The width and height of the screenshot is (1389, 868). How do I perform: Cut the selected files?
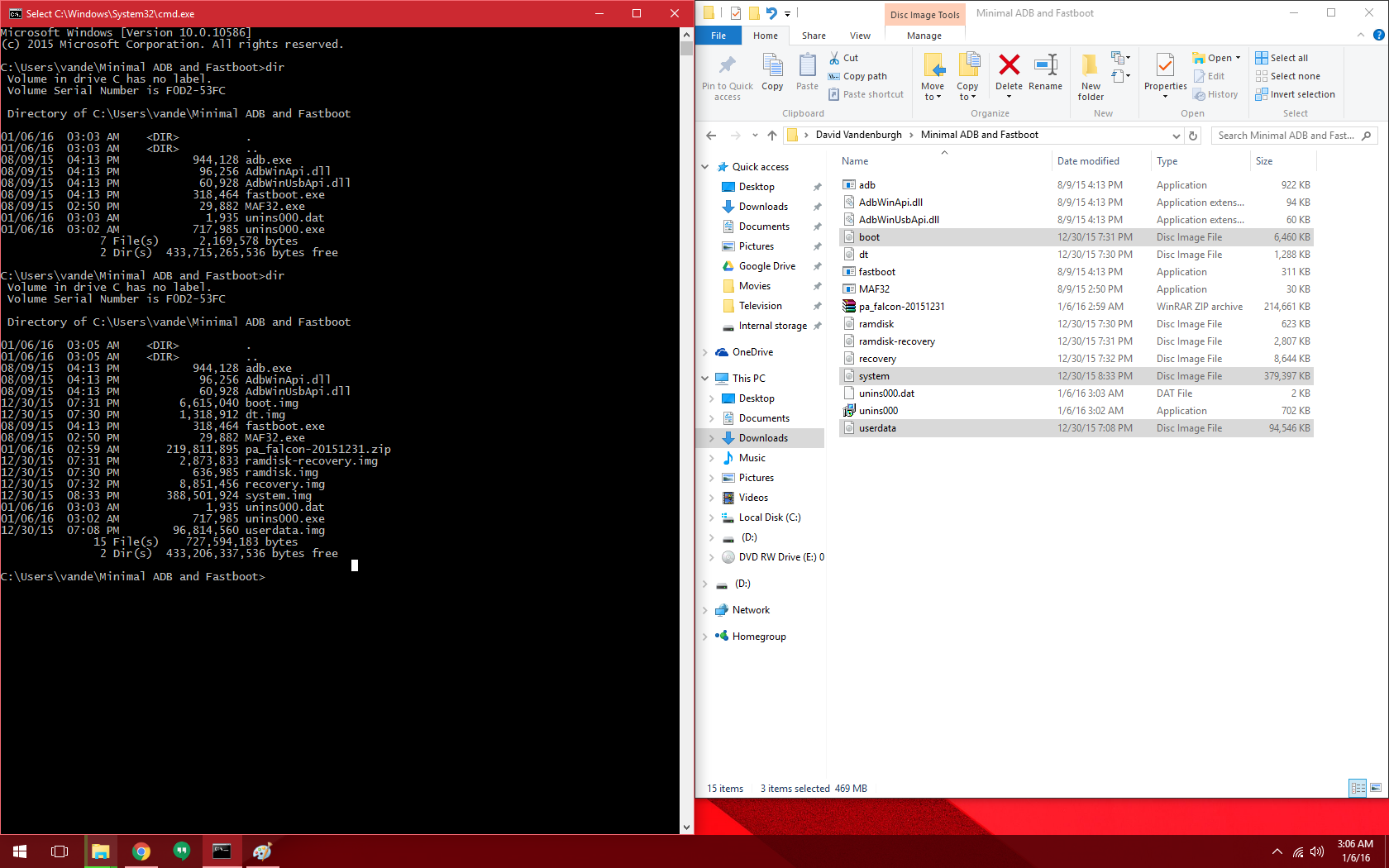pos(843,58)
